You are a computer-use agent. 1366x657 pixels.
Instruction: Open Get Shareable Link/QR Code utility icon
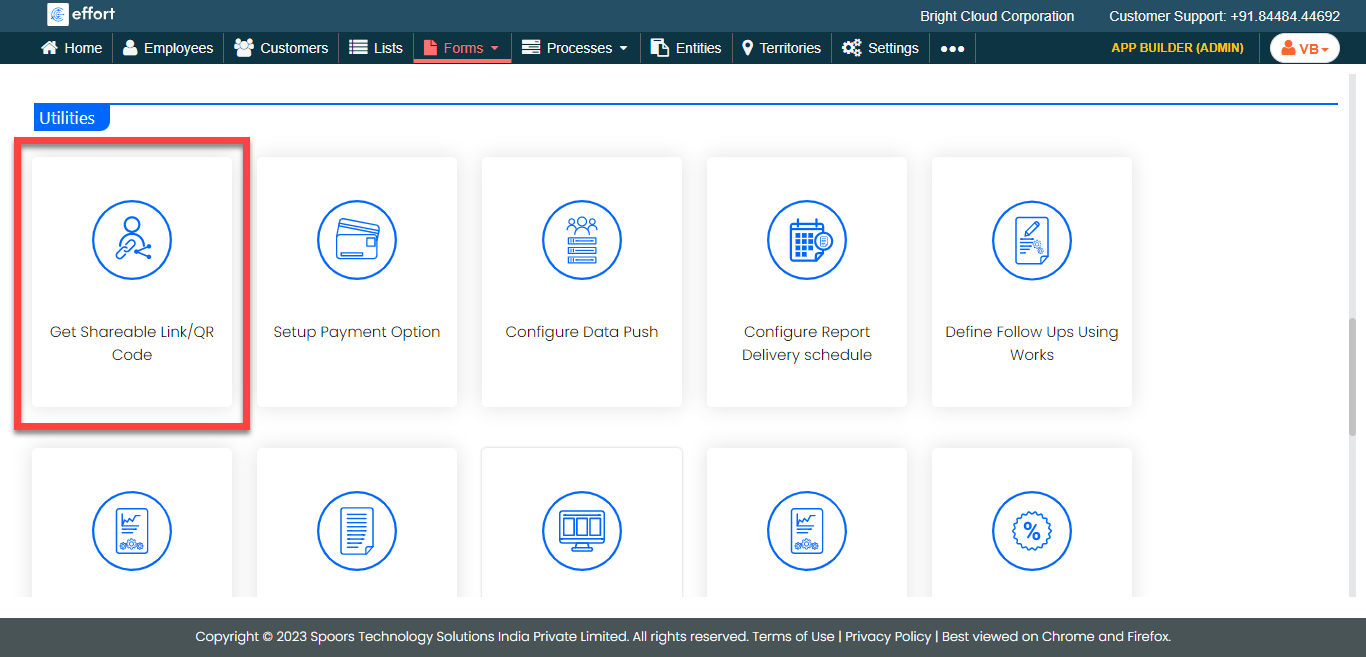[x=132, y=241]
